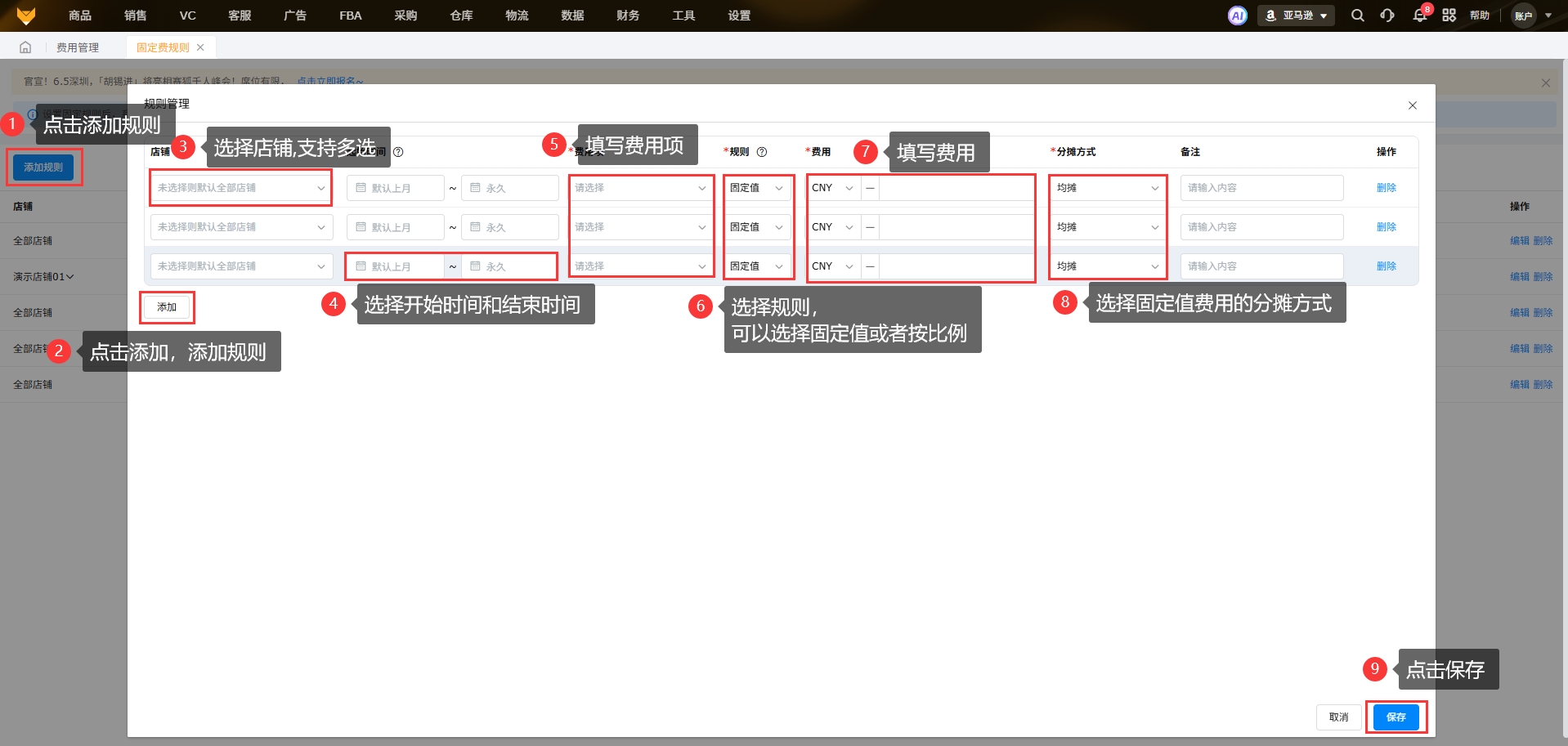This screenshot has width=1568, height=746.
Task: Click the help icon beside the time header
Action: (398, 152)
